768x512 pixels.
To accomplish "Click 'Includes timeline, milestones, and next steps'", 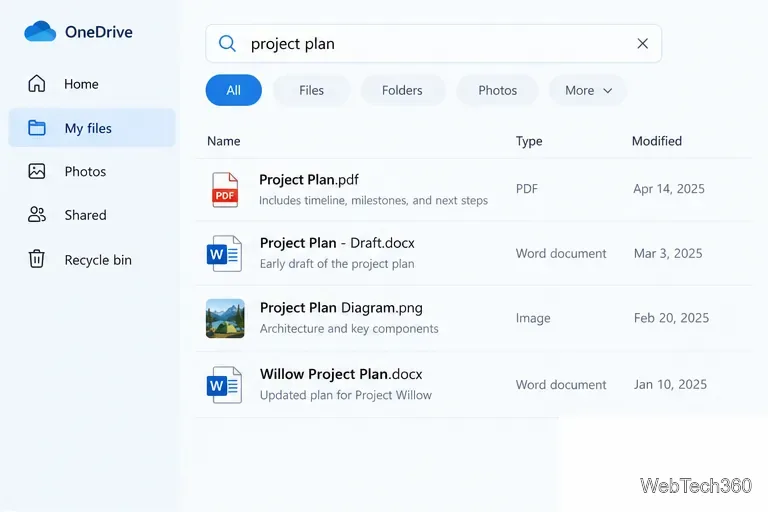I will point(373,200).
